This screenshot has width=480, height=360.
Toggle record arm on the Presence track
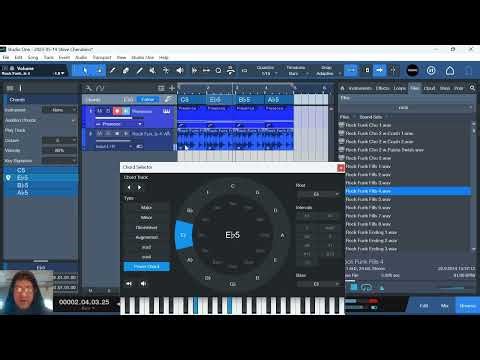pyautogui.click(x=117, y=111)
